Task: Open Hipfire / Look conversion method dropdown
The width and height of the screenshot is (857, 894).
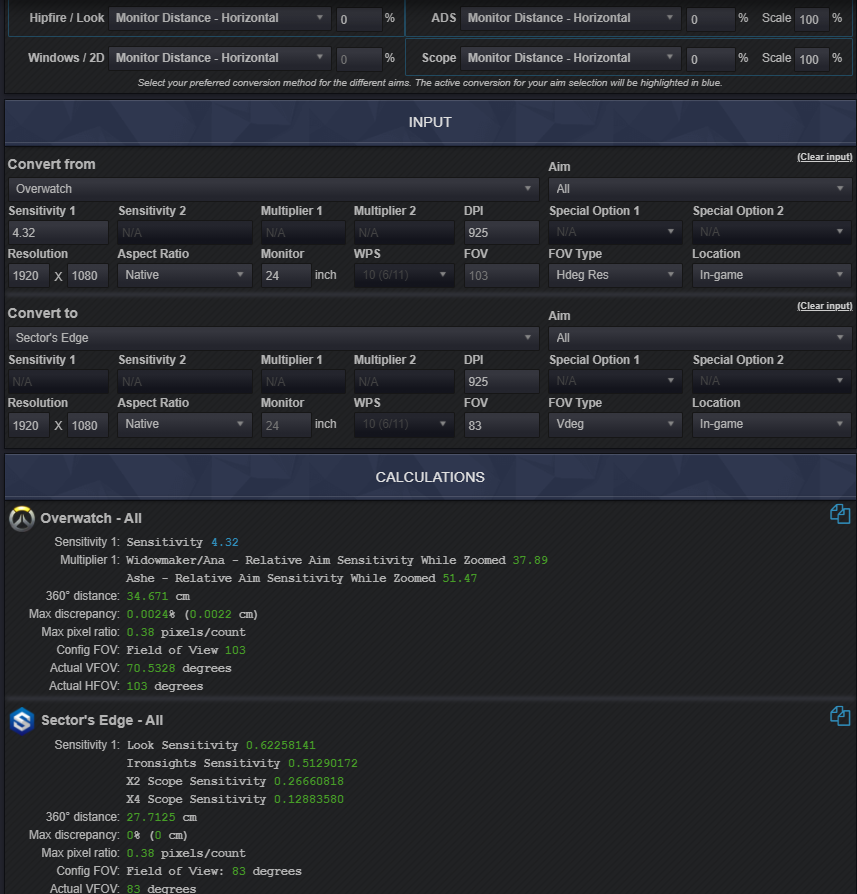Action: pos(220,18)
